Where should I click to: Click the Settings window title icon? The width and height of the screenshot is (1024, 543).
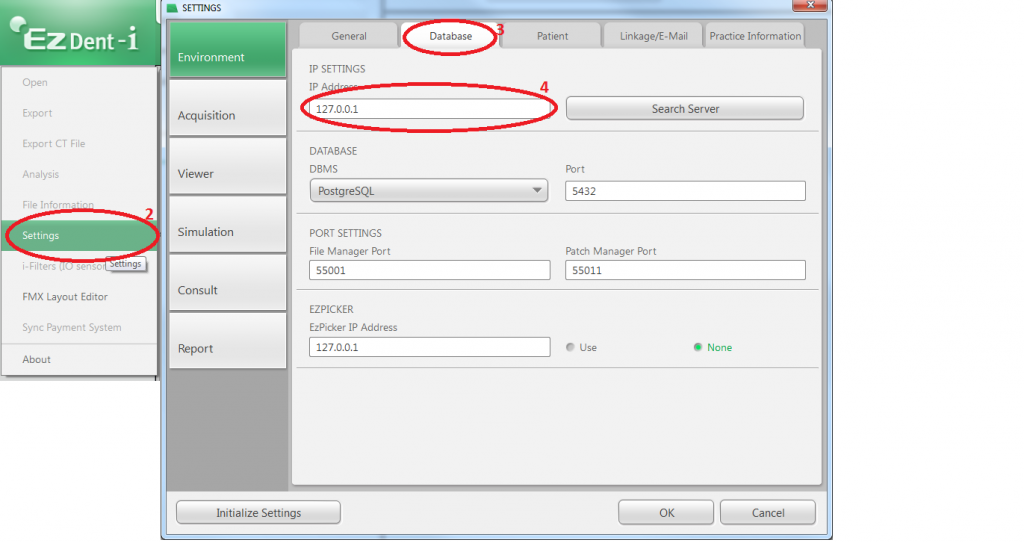point(172,8)
